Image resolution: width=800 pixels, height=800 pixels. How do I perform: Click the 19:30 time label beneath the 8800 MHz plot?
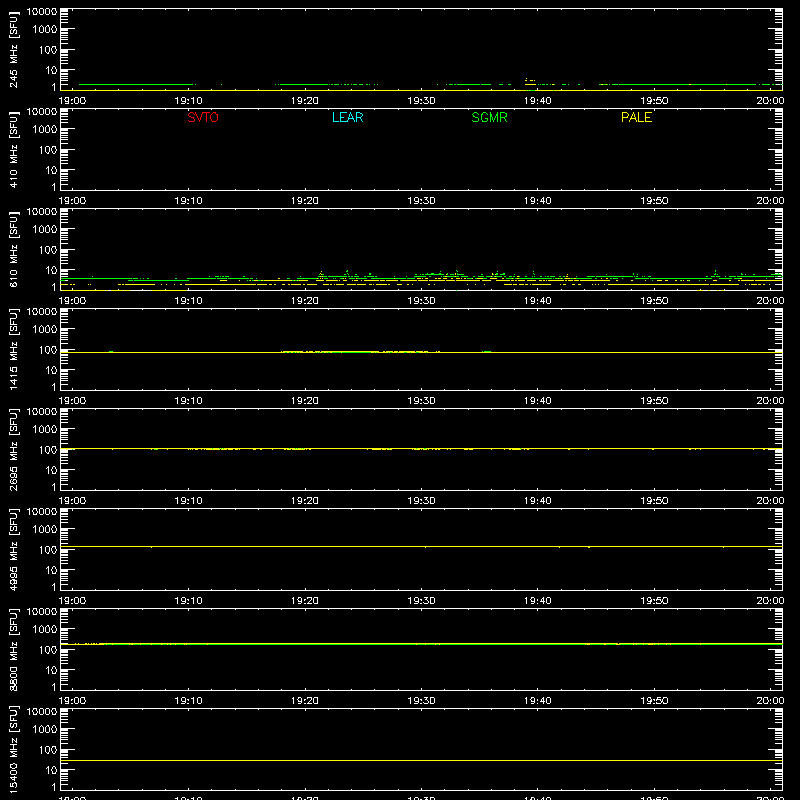point(421,701)
